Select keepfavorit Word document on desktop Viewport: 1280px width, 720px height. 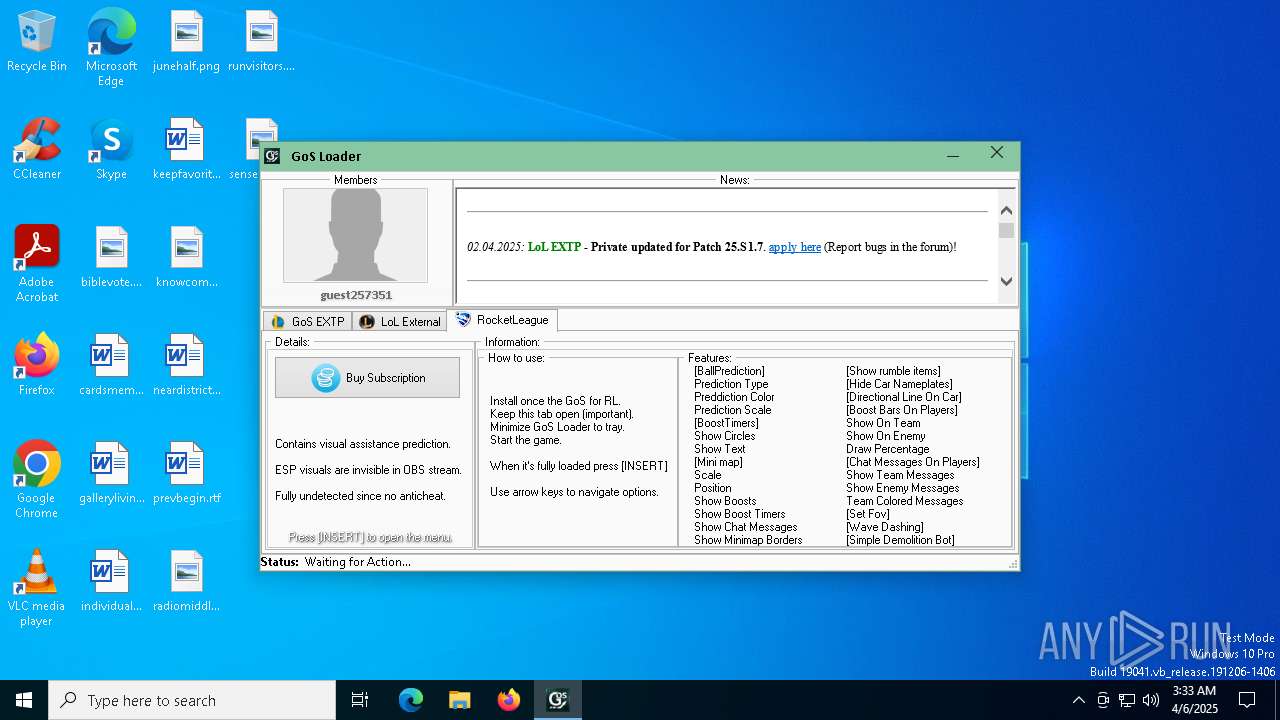(x=186, y=149)
